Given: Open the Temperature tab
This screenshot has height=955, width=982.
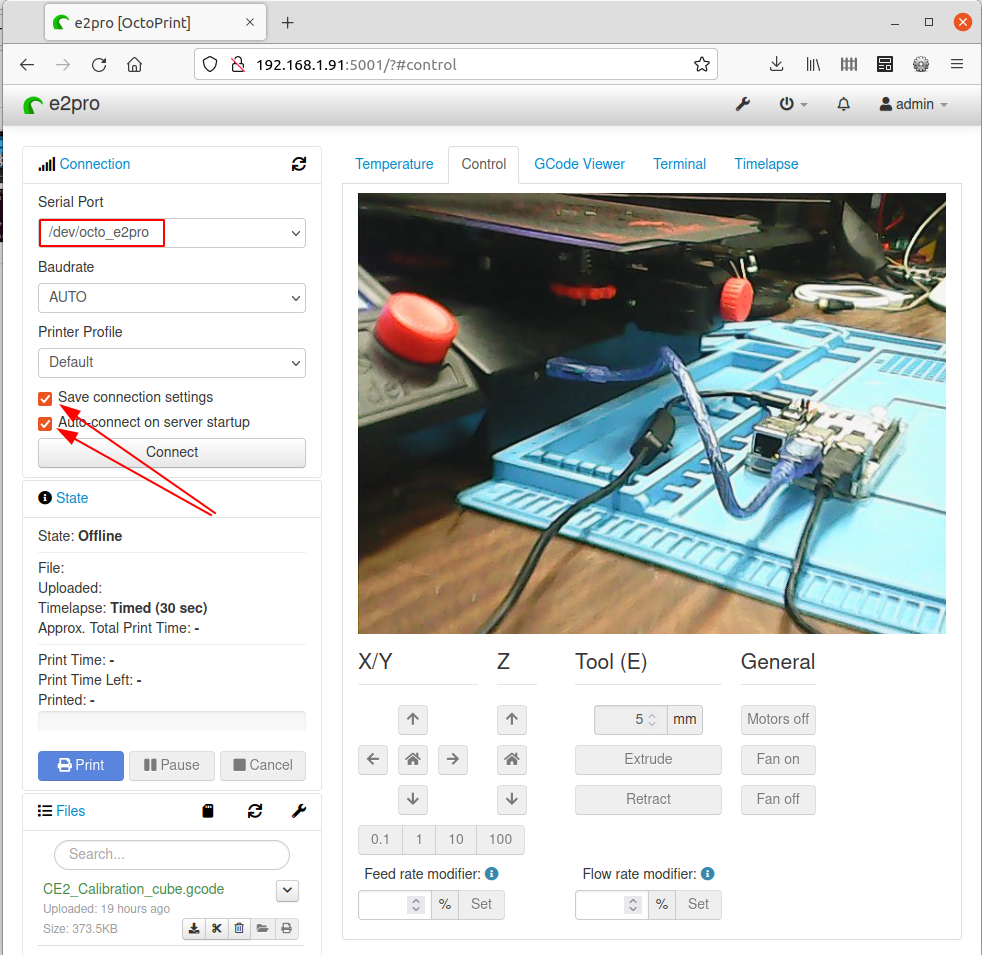Looking at the screenshot, I should tap(394, 164).
